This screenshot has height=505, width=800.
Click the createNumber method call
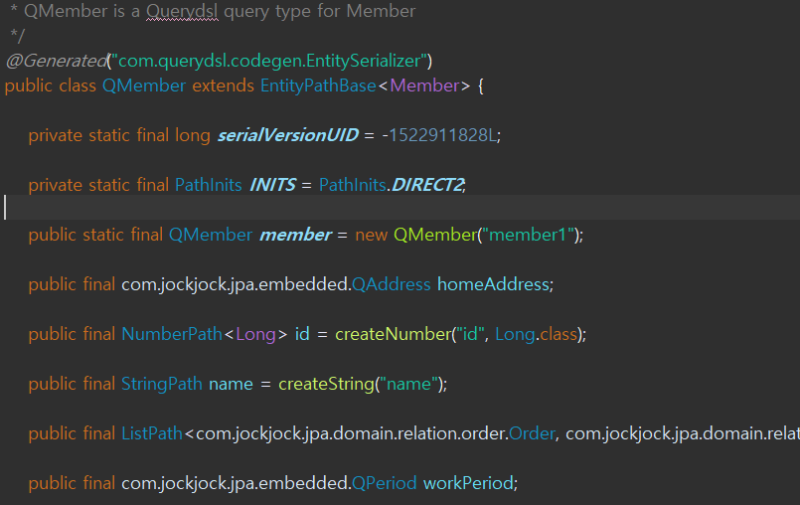[x=393, y=334]
